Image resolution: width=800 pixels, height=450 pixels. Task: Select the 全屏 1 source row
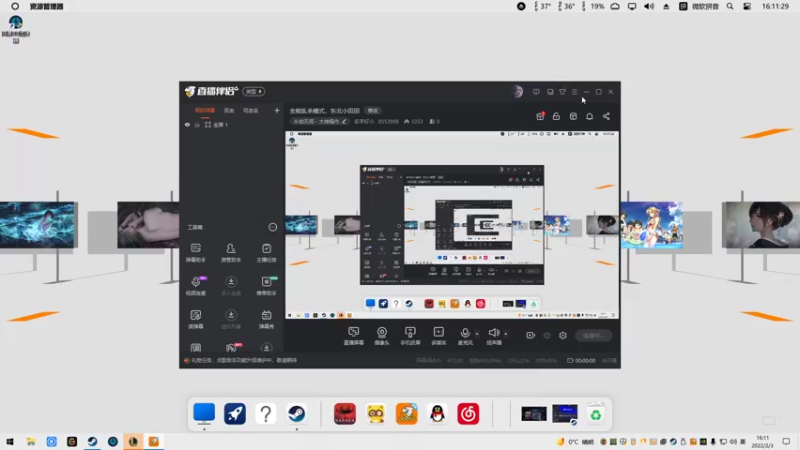(x=232, y=124)
